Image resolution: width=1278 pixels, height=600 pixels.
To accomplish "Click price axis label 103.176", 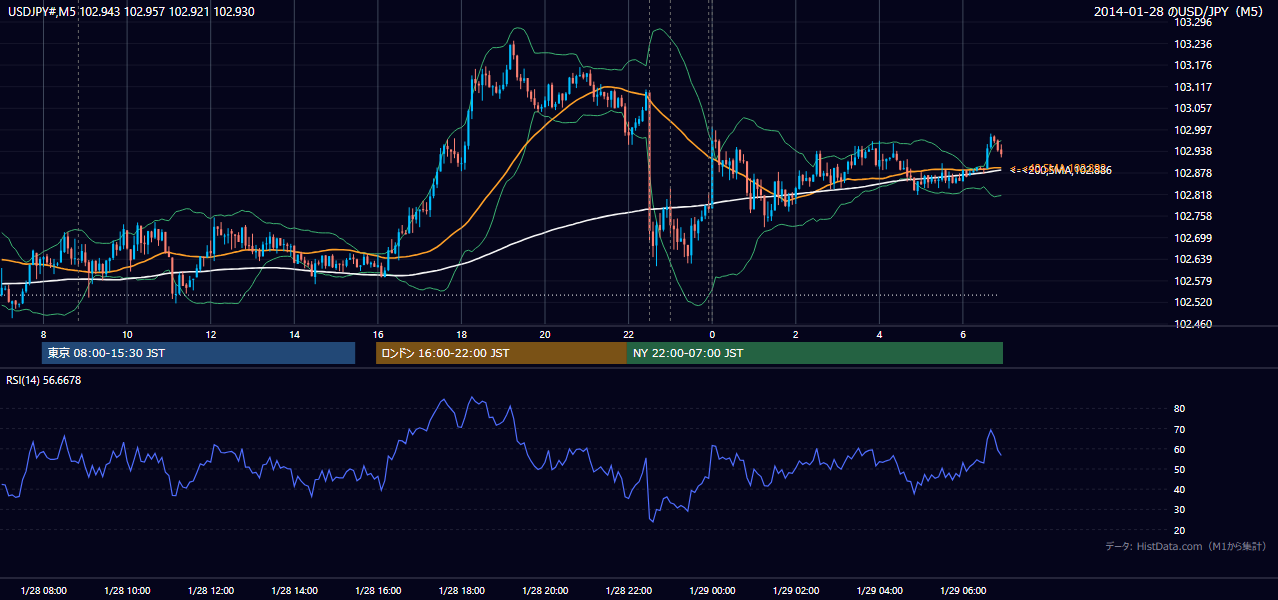I will click(x=1193, y=65).
